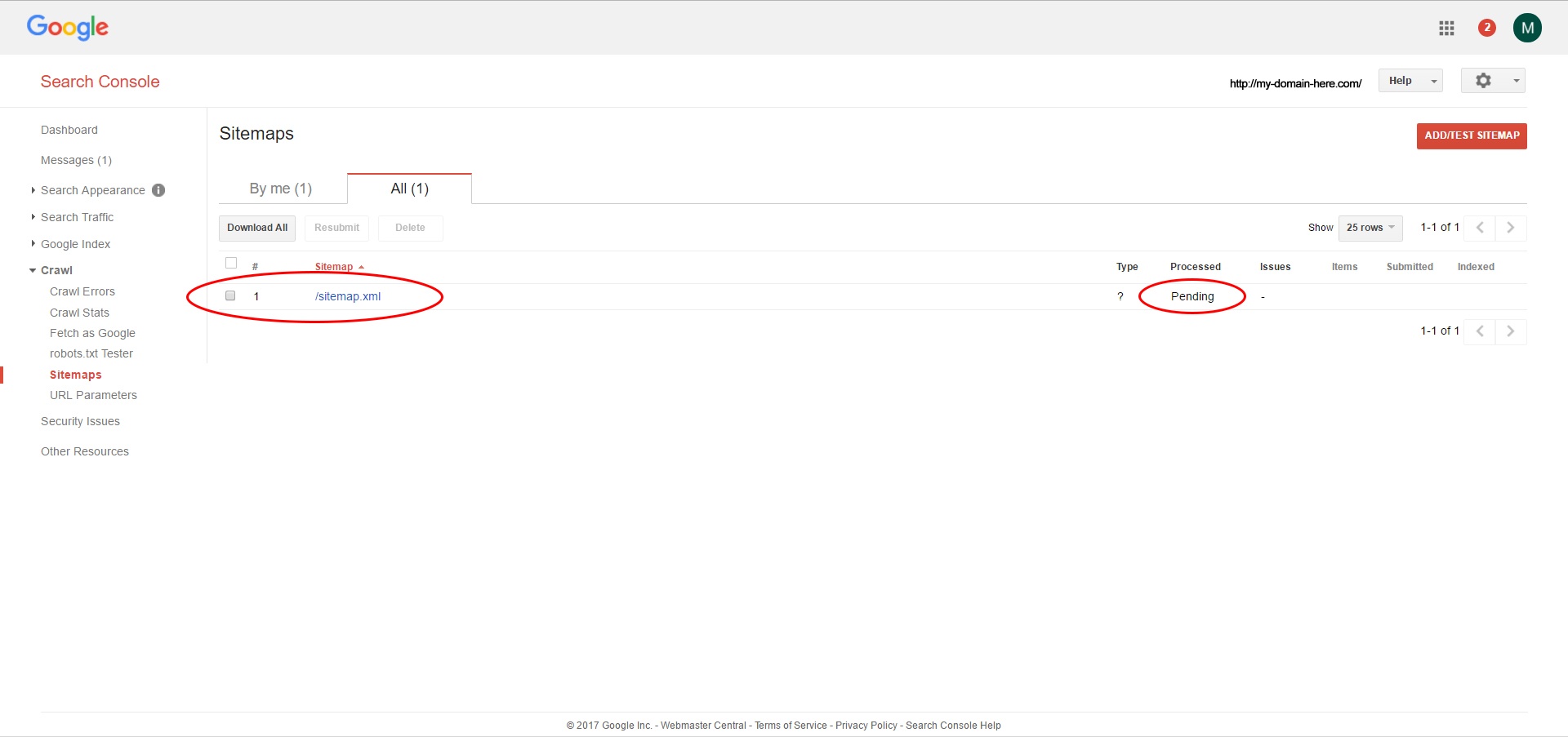Go to previous page in top pager
Screen dimensions: 1568x737
click(x=1480, y=228)
